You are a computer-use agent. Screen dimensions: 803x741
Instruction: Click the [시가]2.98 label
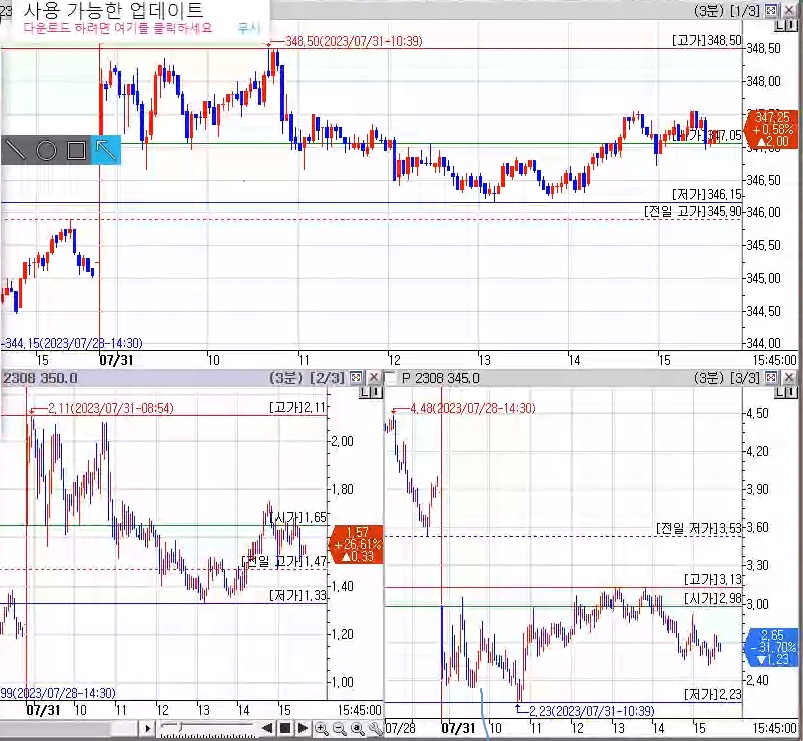713,598
